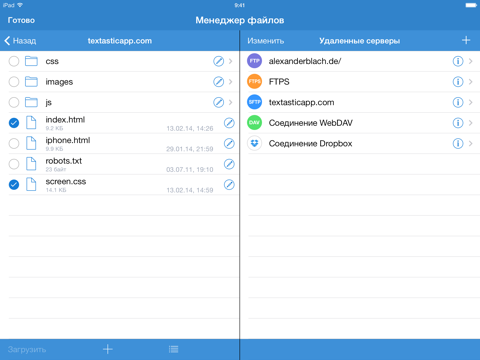Open the screen.css file name
The height and width of the screenshot is (360, 480).
[66, 182]
